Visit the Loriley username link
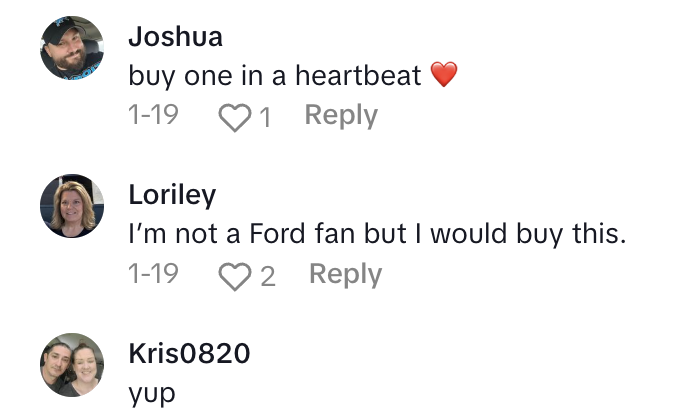This screenshot has height=418, width=682. tap(172, 196)
